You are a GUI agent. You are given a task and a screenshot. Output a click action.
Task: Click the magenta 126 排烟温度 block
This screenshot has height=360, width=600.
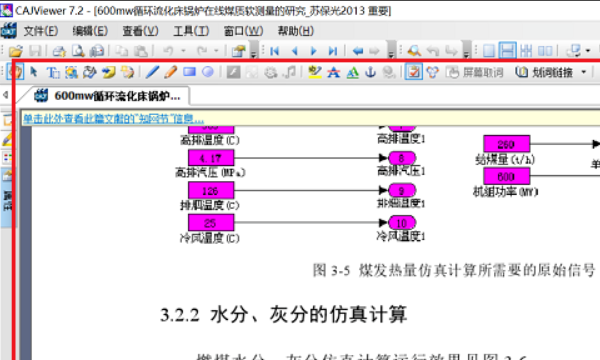tap(211, 190)
